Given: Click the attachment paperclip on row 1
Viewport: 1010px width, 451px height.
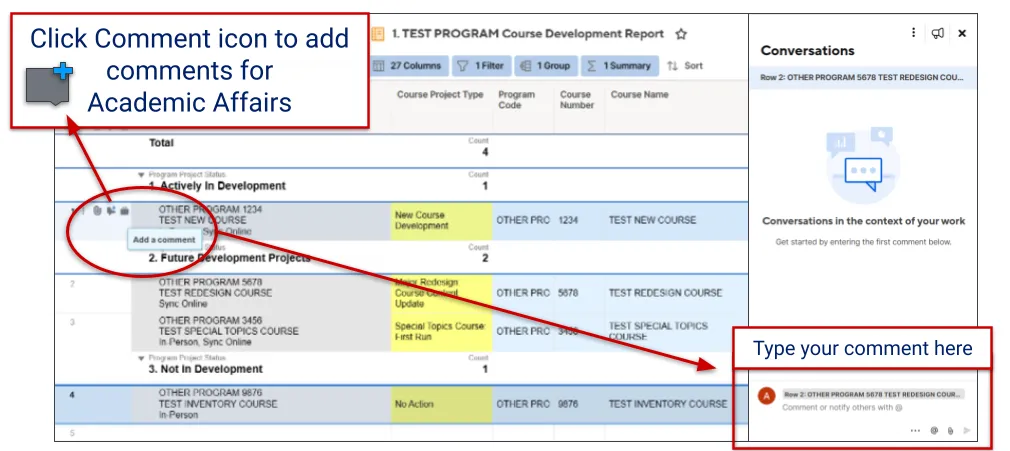Looking at the screenshot, I should point(97,211).
